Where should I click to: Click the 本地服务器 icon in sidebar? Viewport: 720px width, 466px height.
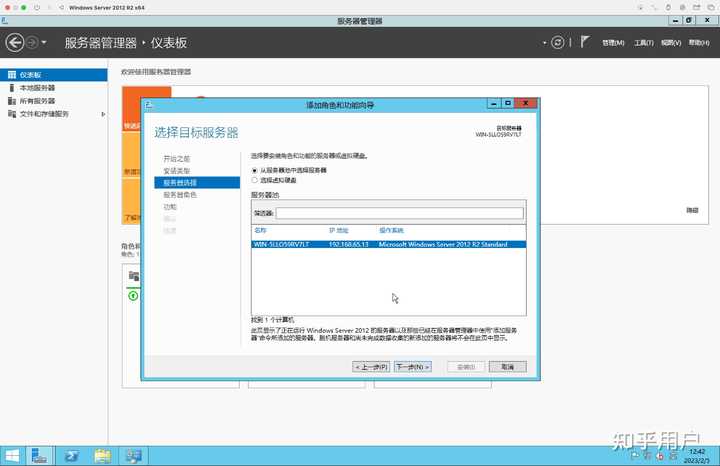[x=12, y=88]
